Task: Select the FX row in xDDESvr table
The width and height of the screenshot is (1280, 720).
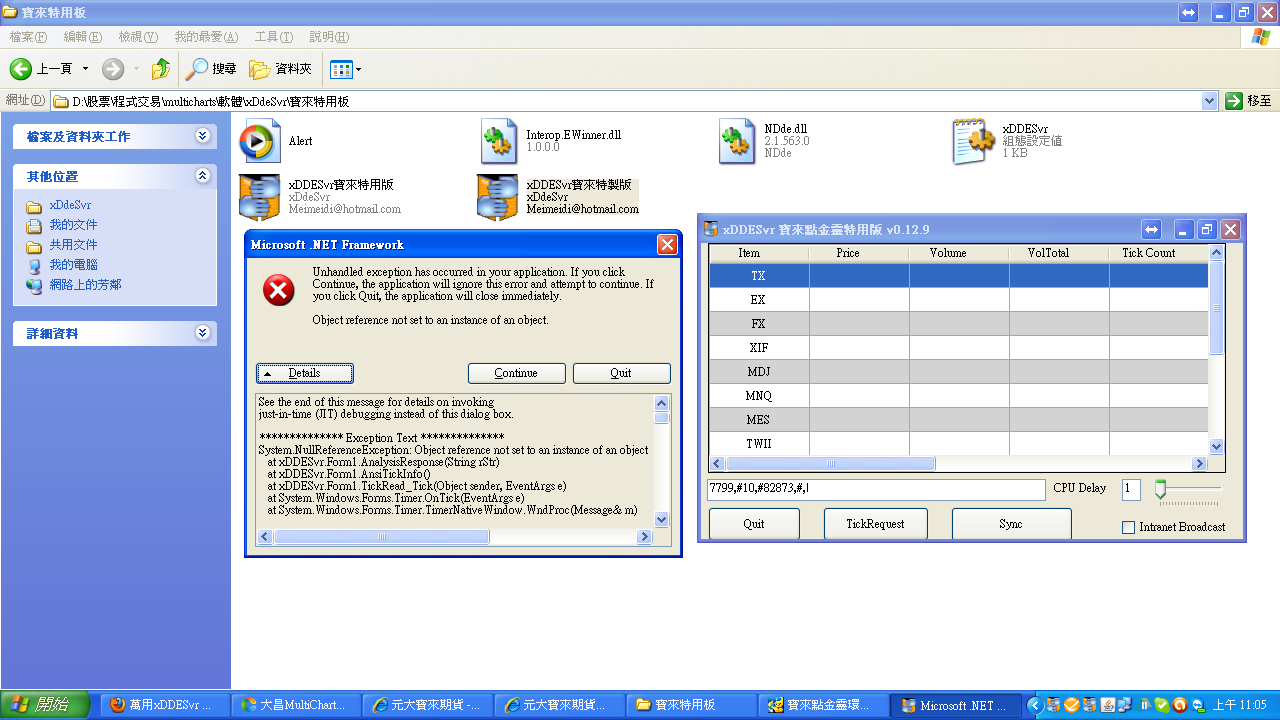Action: click(x=959, y=323)
